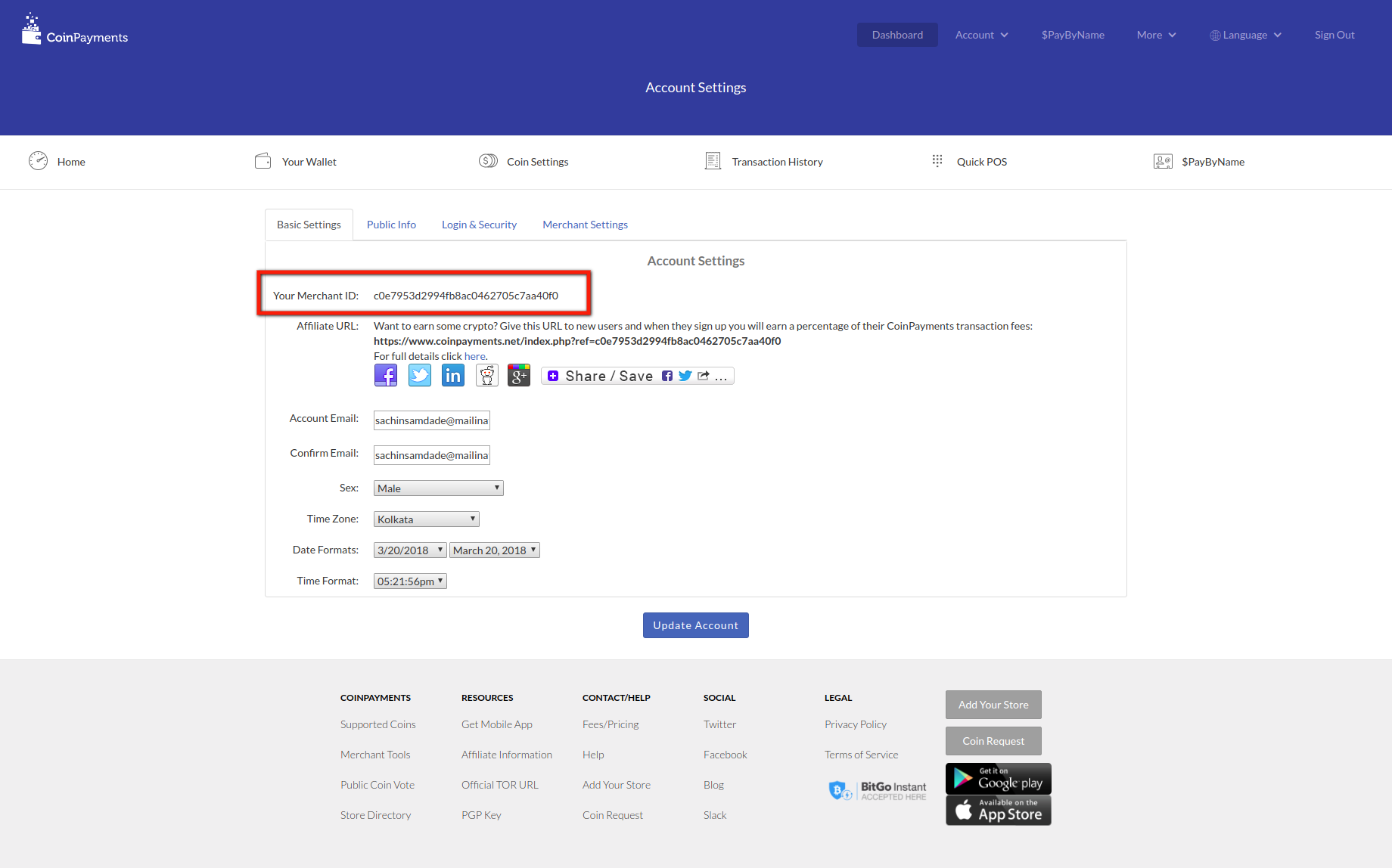This screenshot has height=868, width=1392.
Task: Click the Your Wallet icon
Action: click(x=263, y=160)
